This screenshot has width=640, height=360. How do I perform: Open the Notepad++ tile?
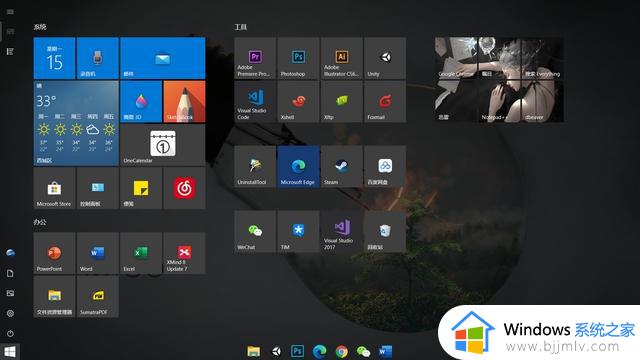(x=499, y=101)
